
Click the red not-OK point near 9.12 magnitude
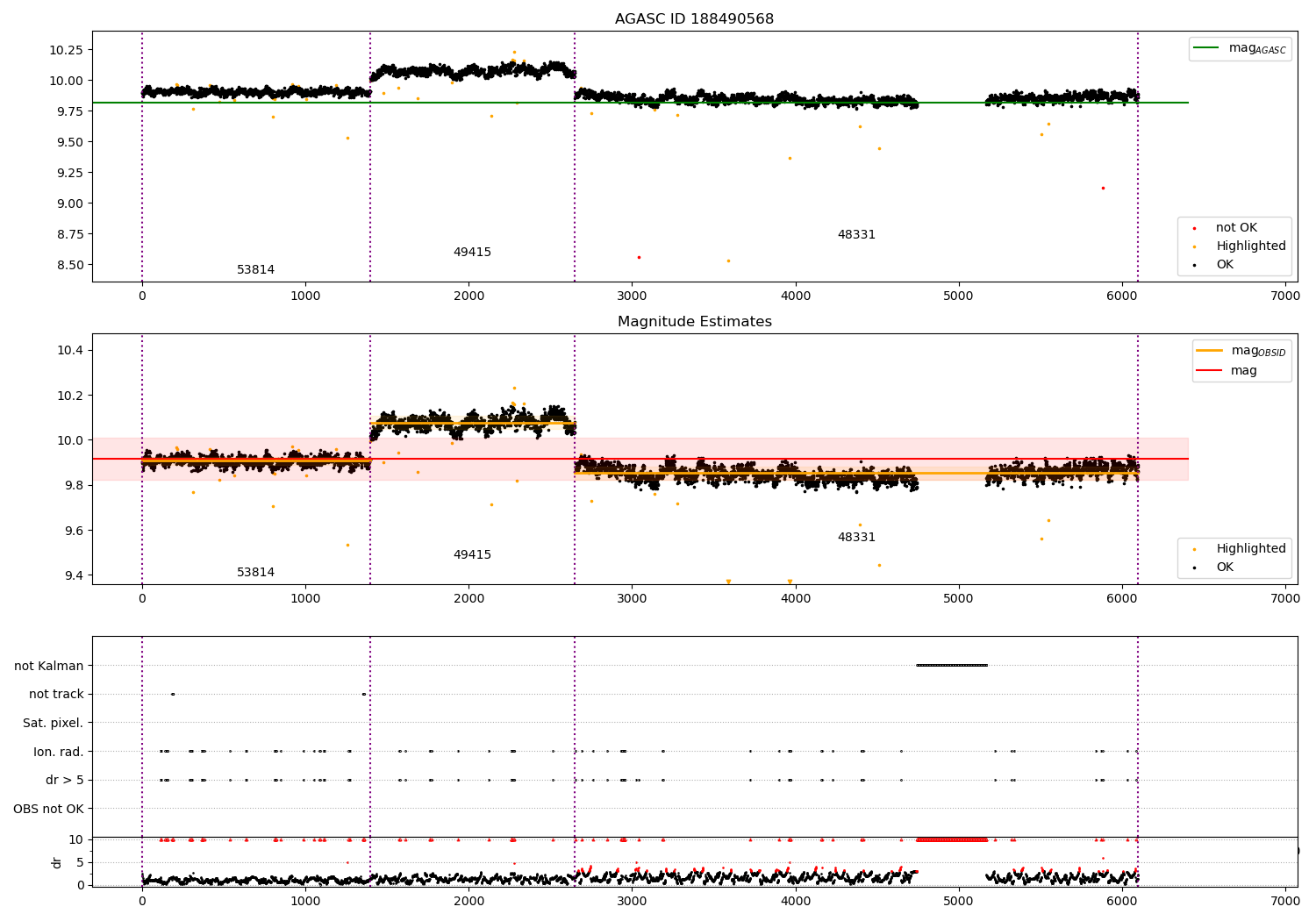[1103, 188]
